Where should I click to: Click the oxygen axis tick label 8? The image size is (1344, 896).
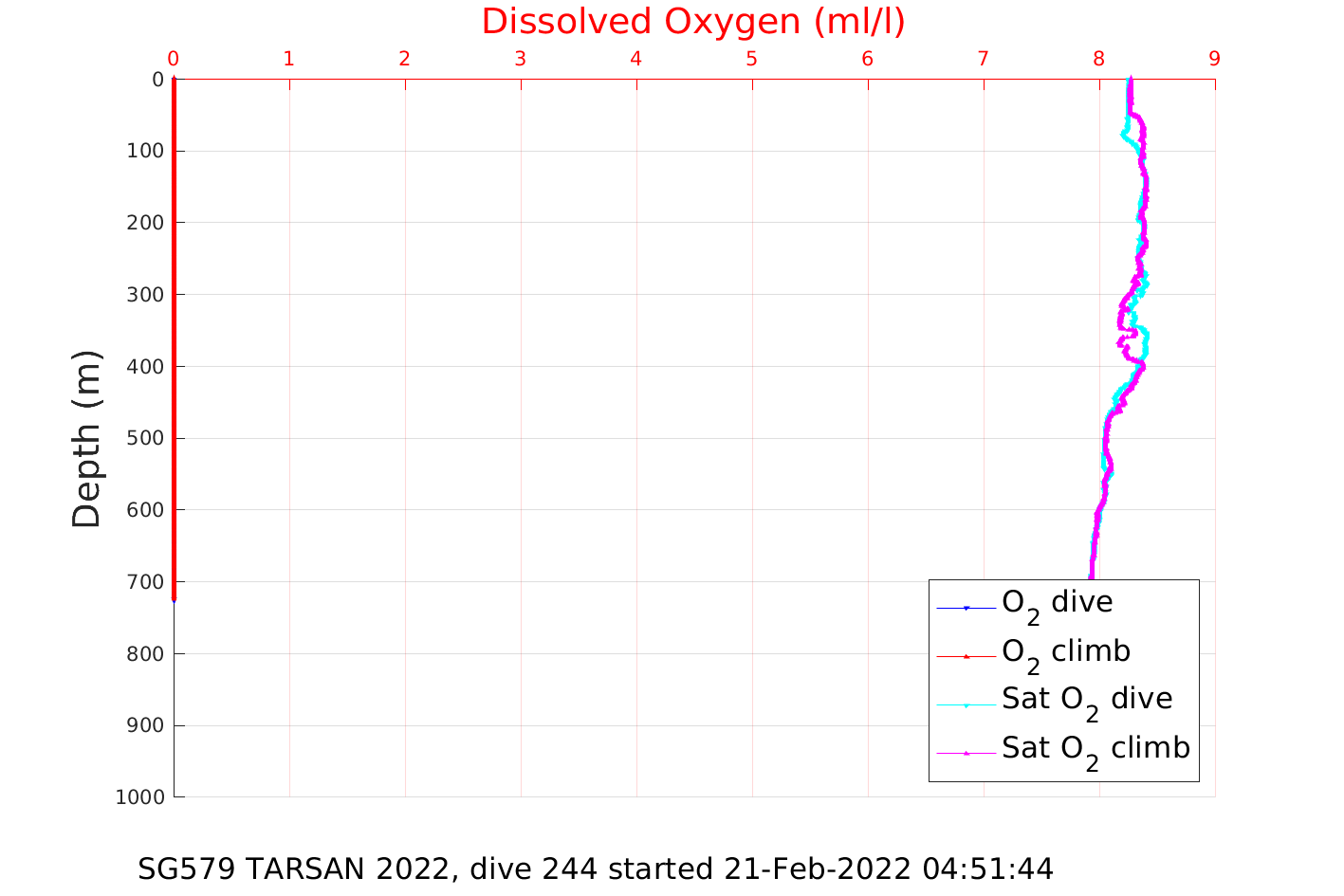coord(1099,59)
